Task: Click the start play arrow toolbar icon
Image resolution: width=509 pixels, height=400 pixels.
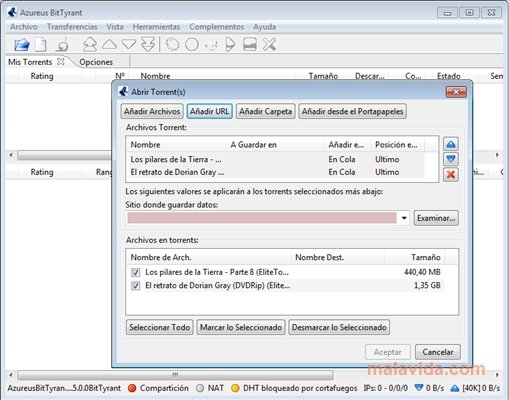Action: 230,44
